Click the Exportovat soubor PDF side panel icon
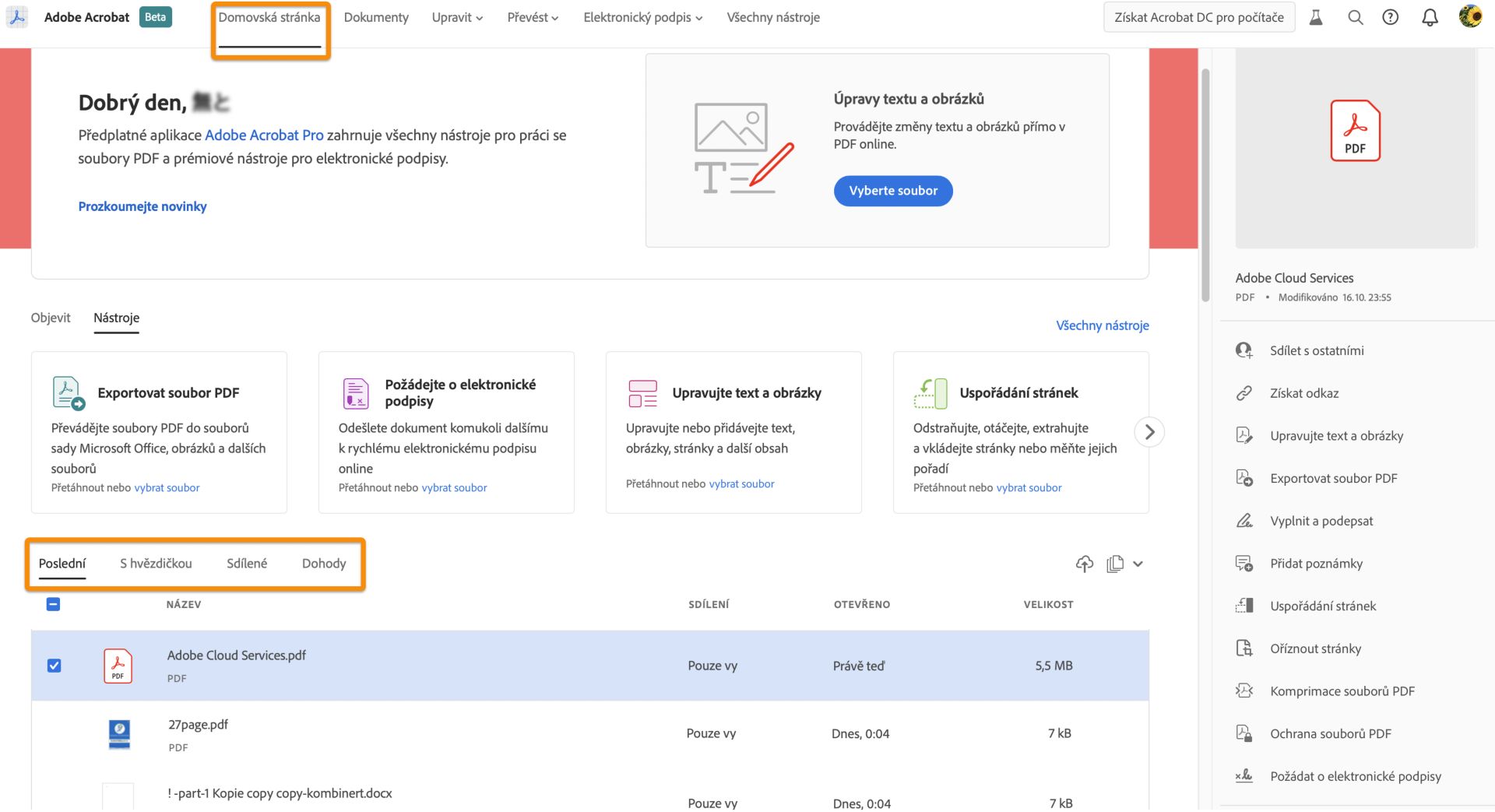Screen dimensions: 1495x812 (1244, 478)
